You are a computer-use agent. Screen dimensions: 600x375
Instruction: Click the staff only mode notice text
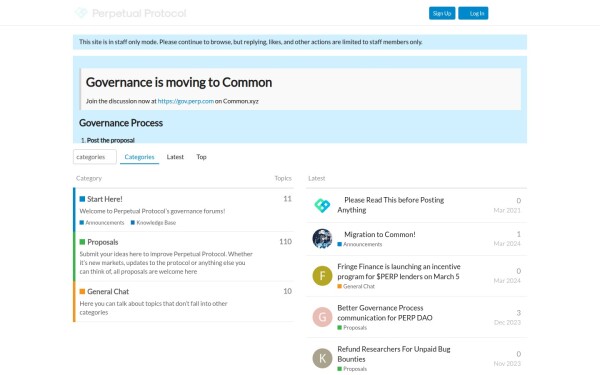click(x=251, y=42)
